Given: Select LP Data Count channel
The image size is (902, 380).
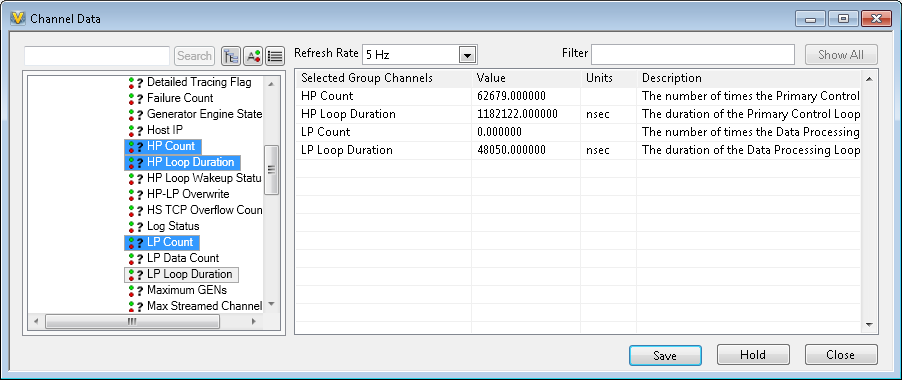Looking at the screenshot, I should point(183,258).
